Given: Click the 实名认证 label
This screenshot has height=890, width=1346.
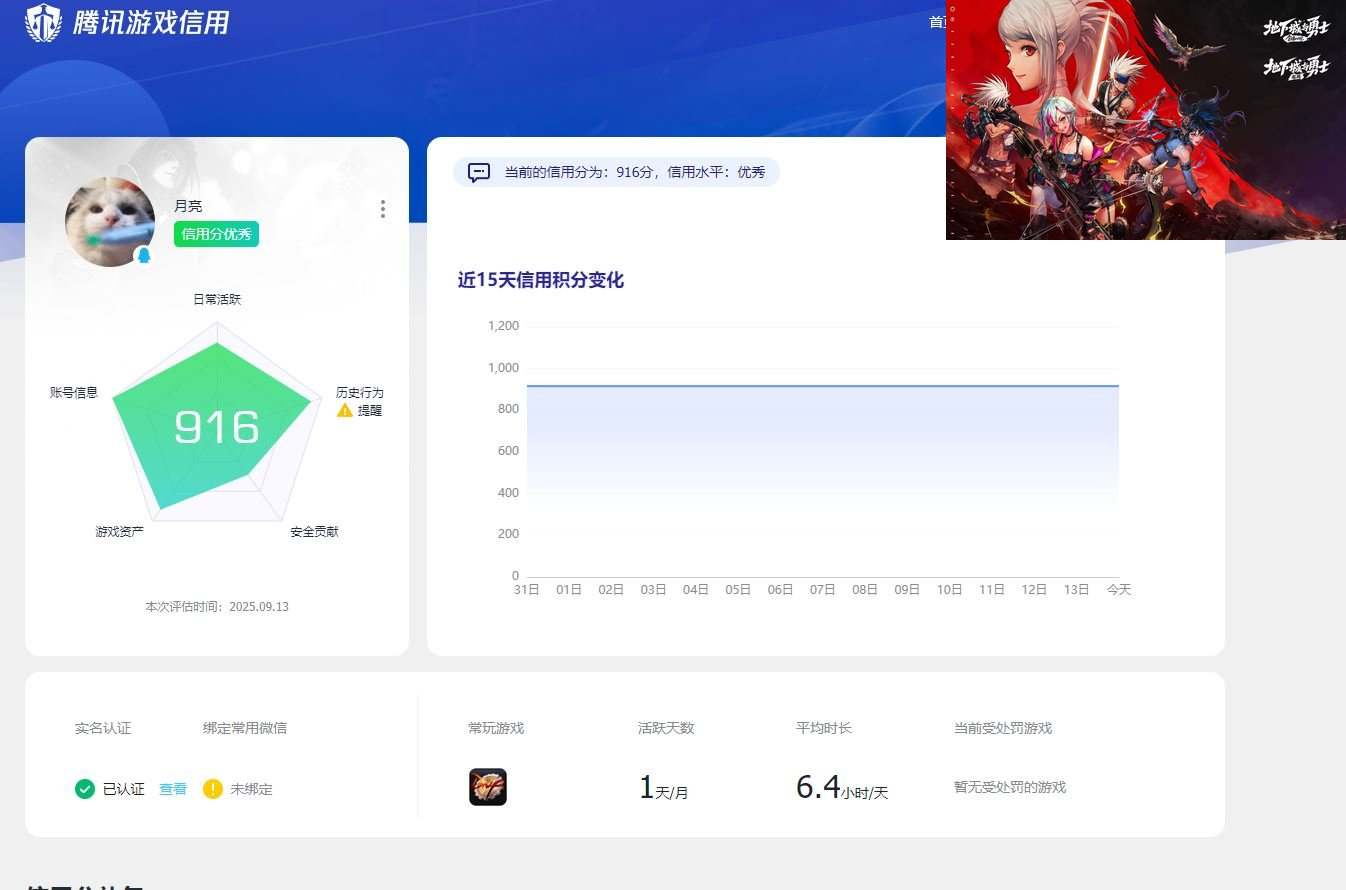Looking at the screenshot, I should (103, 728).
